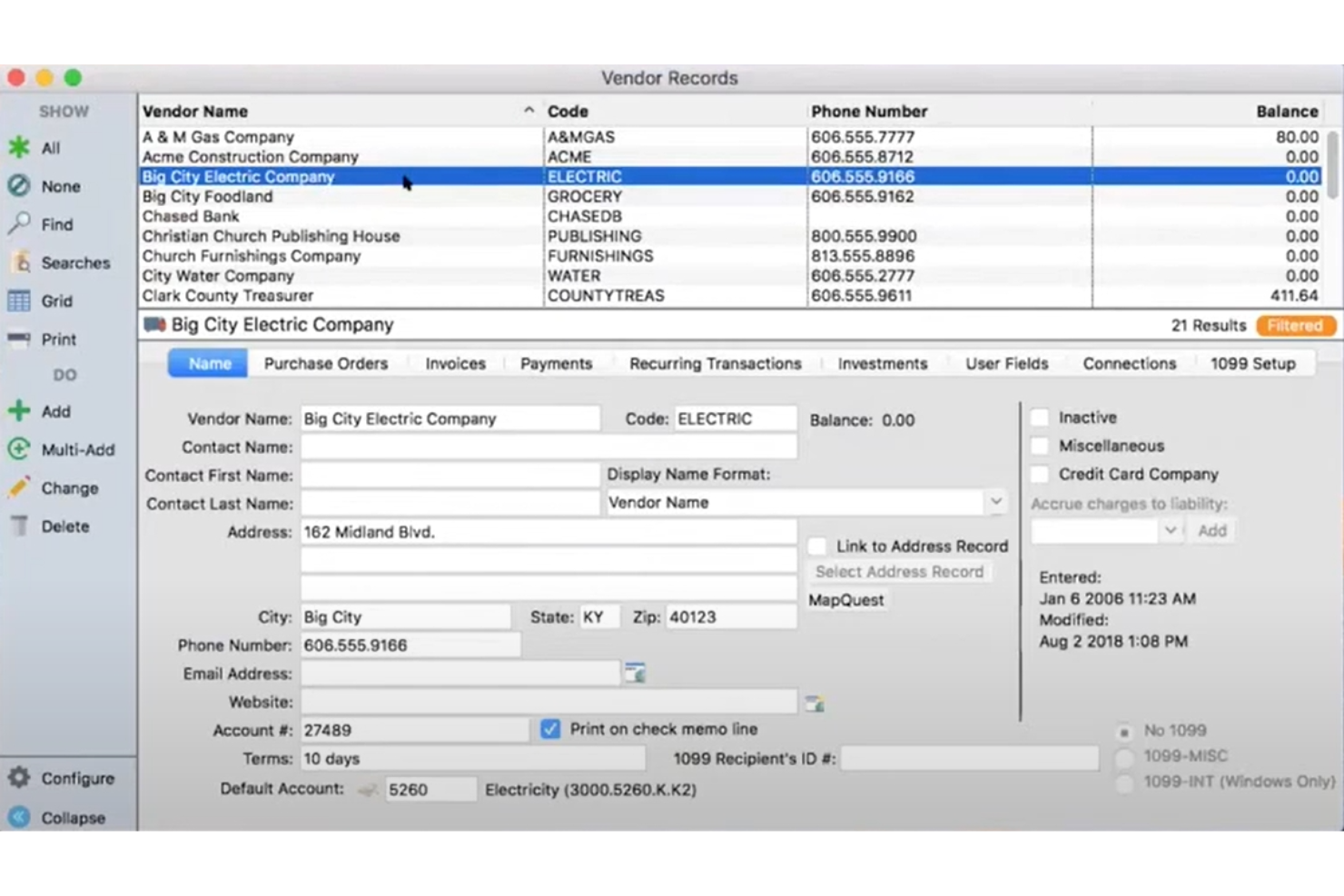This screenshot has width=1344, height=896.
Task: Open saved Searches
Action: coord(59,262)
